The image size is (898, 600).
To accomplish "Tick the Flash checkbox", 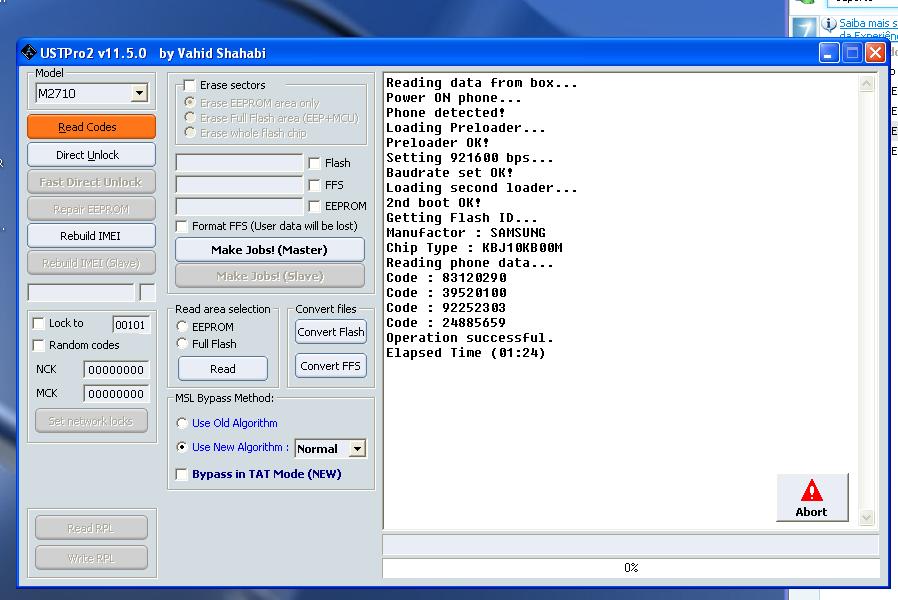I will [314, 163].
